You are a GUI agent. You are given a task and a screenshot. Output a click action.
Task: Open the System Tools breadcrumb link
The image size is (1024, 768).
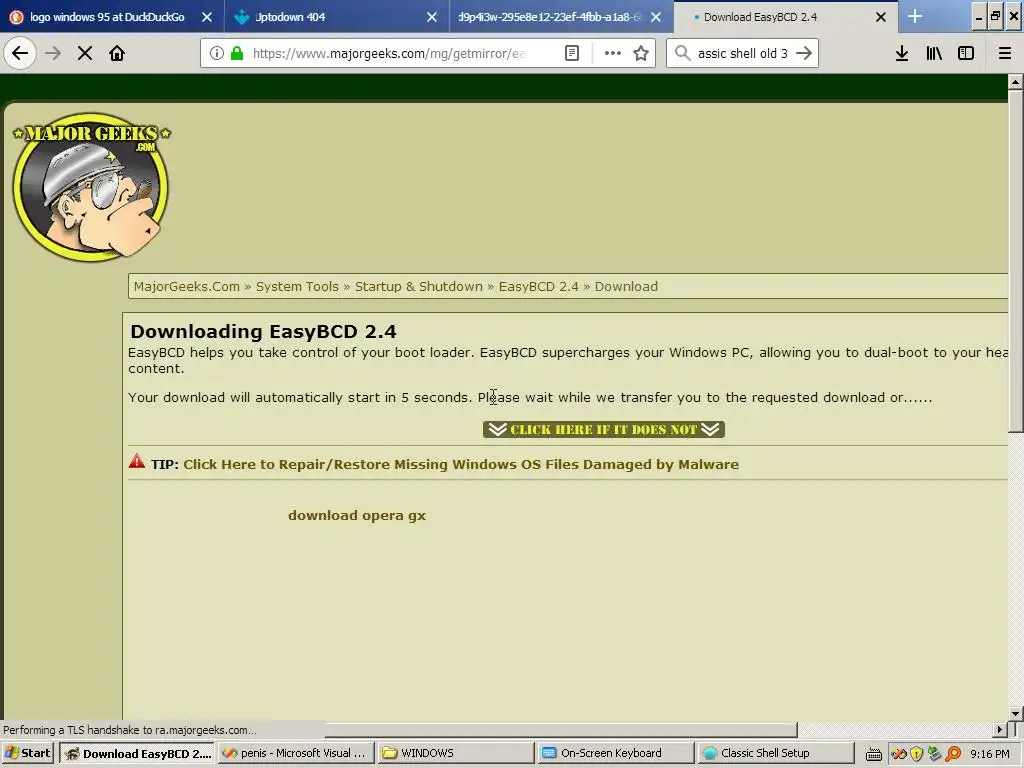297,286
